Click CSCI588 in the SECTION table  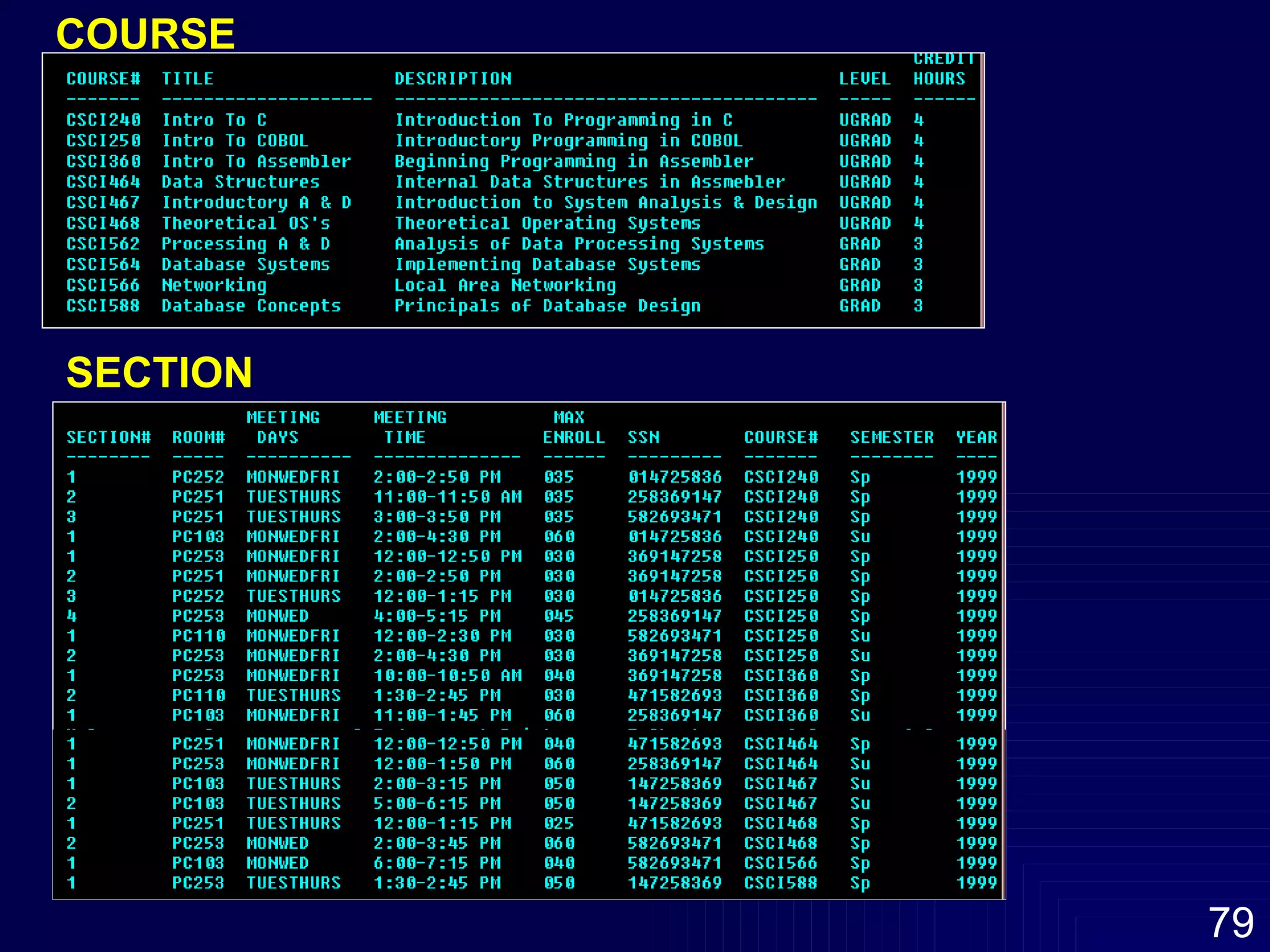[780, 883]
